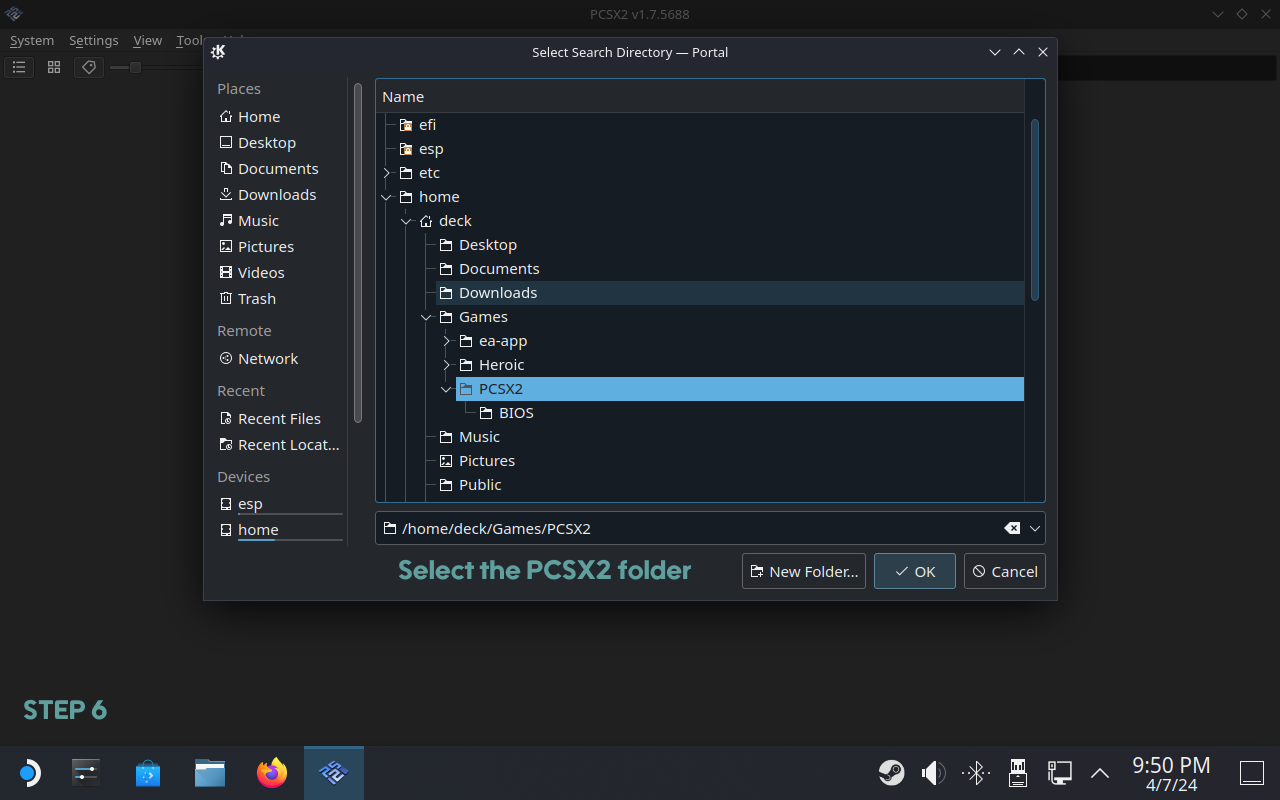1280x800 pixels.
Task: Collapse the Games folder tree
Action: click(427, 317)
